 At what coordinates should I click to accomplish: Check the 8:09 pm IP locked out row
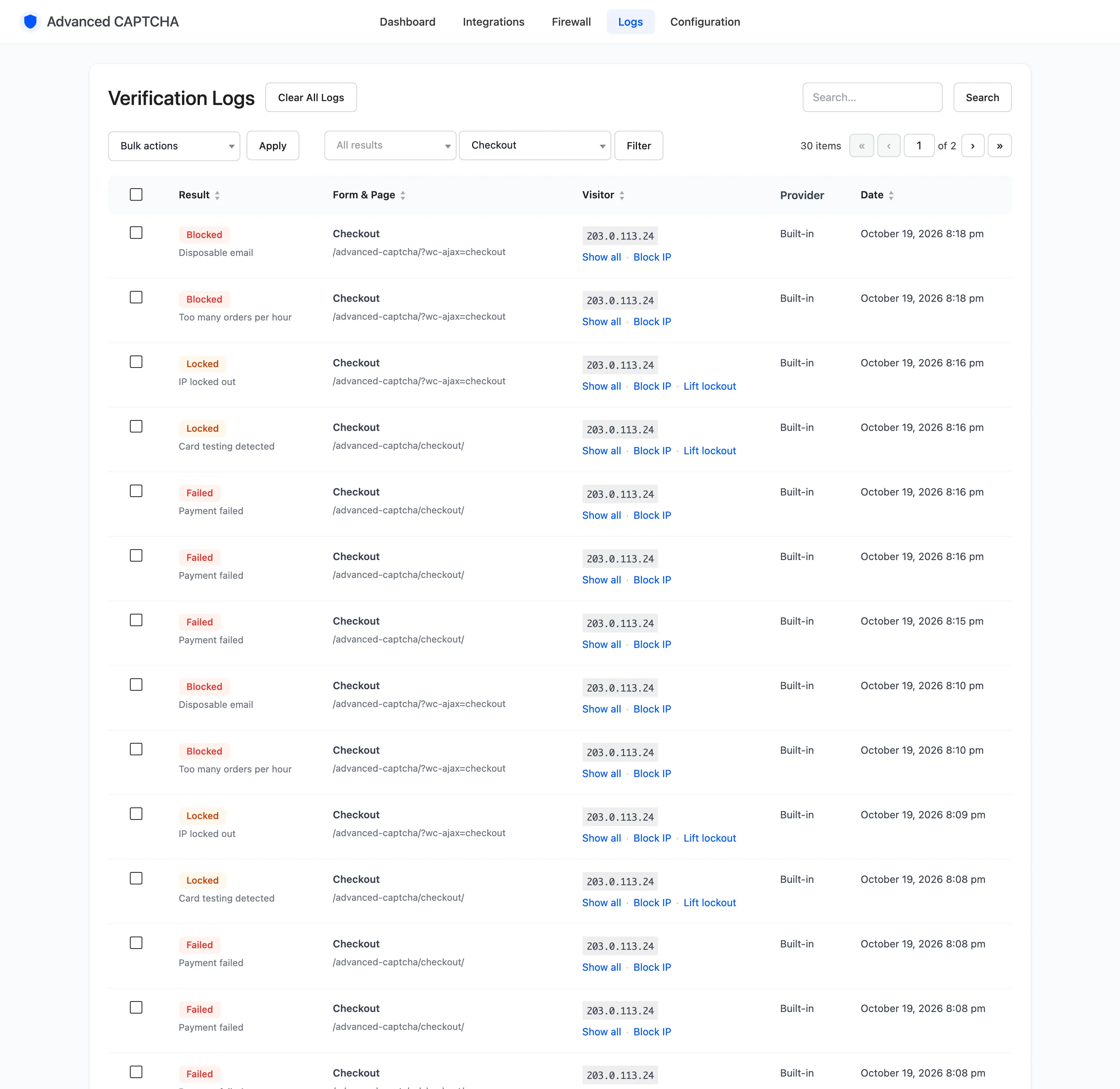[136, 814]
